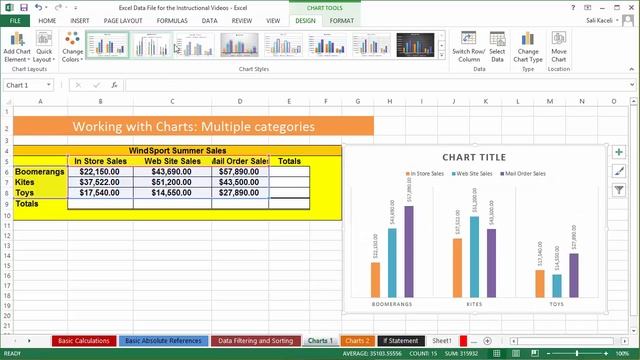Click the Save icon in the quick access toolbar
640x360 pixels.
(24, 8)
